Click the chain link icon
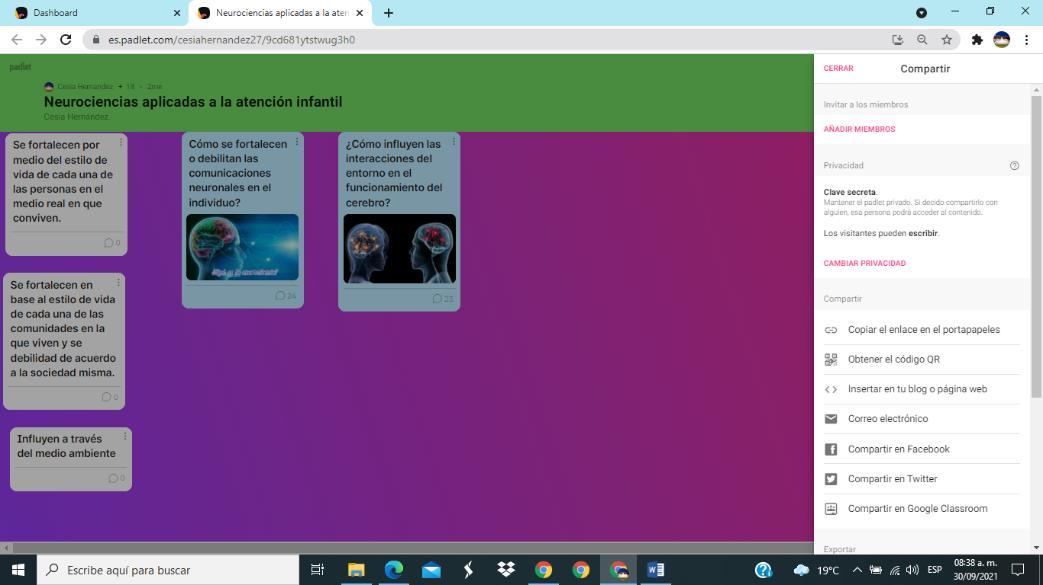1043x585 pixels. pos(831,330)
